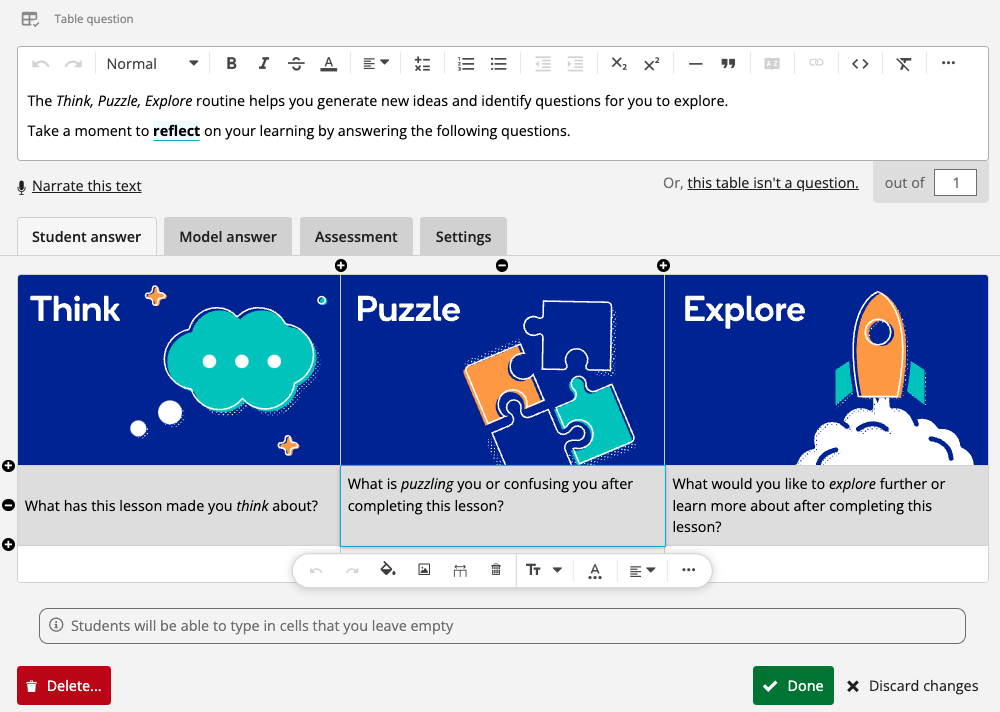Open the underlined A text color picker in the top toolbar

coord(328,64)
